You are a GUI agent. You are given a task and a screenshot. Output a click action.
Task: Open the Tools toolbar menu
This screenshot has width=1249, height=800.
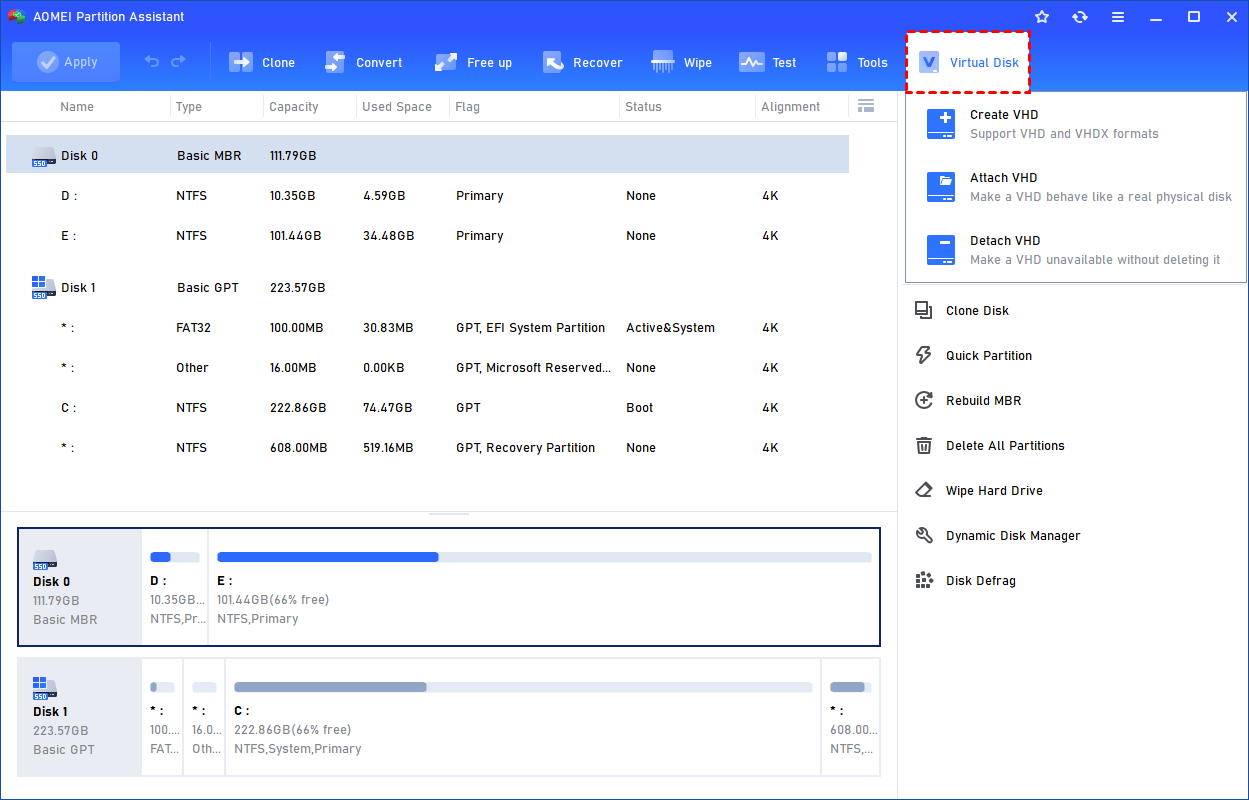pos(857,62)
